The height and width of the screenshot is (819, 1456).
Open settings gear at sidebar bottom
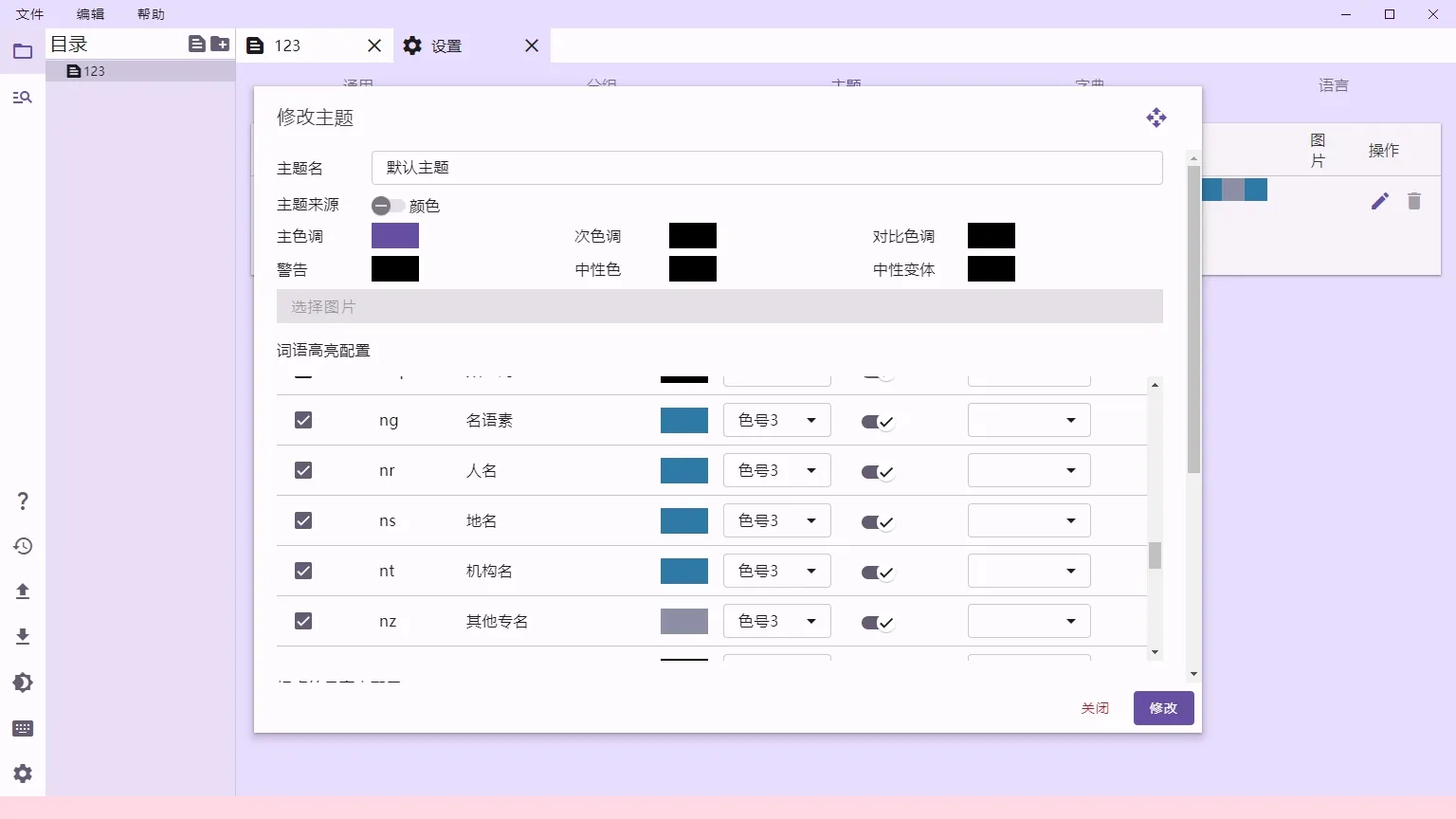(23, 773)
